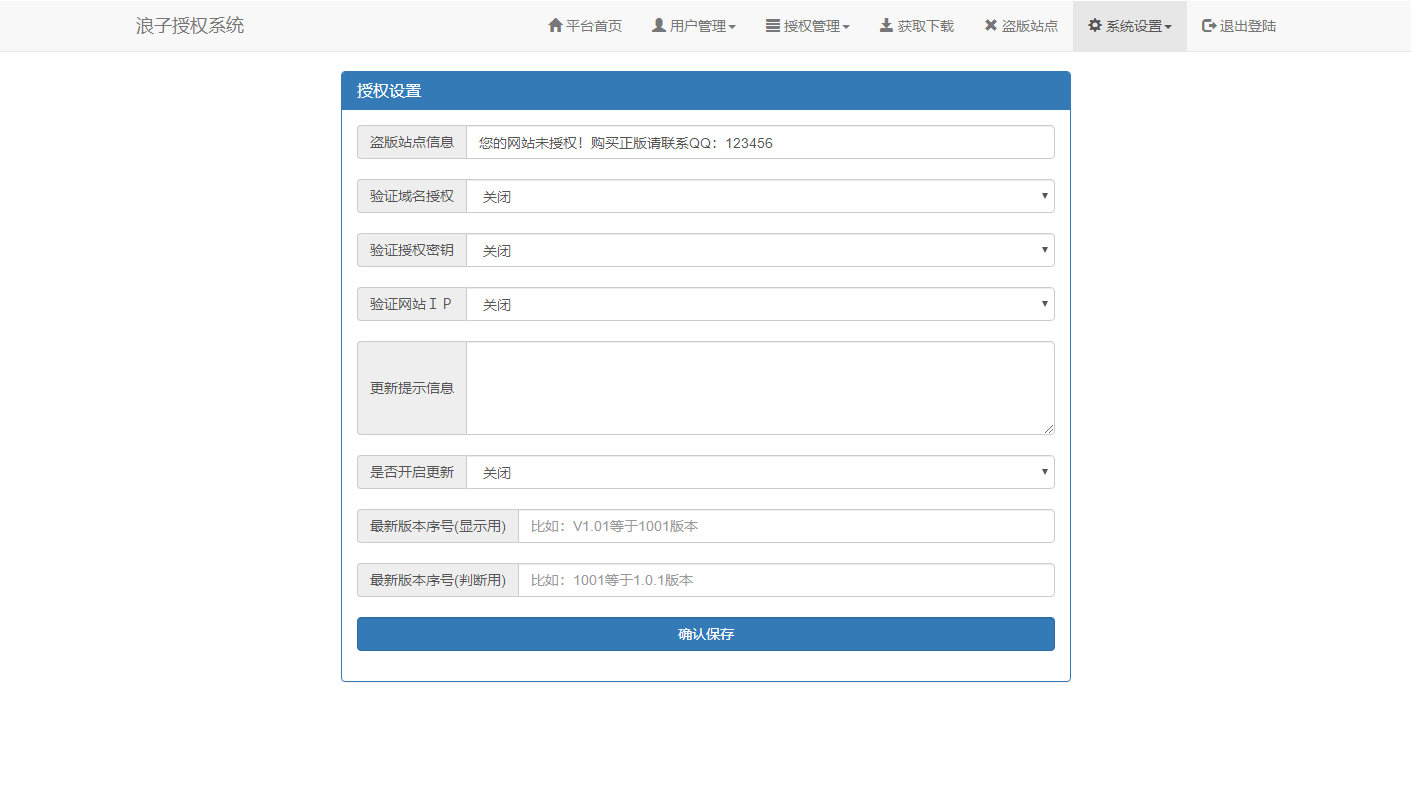Click the list icon on 授权管理 menu
Image resolution: width=1411 pixels, height=794 pixels.
(772, 25)
